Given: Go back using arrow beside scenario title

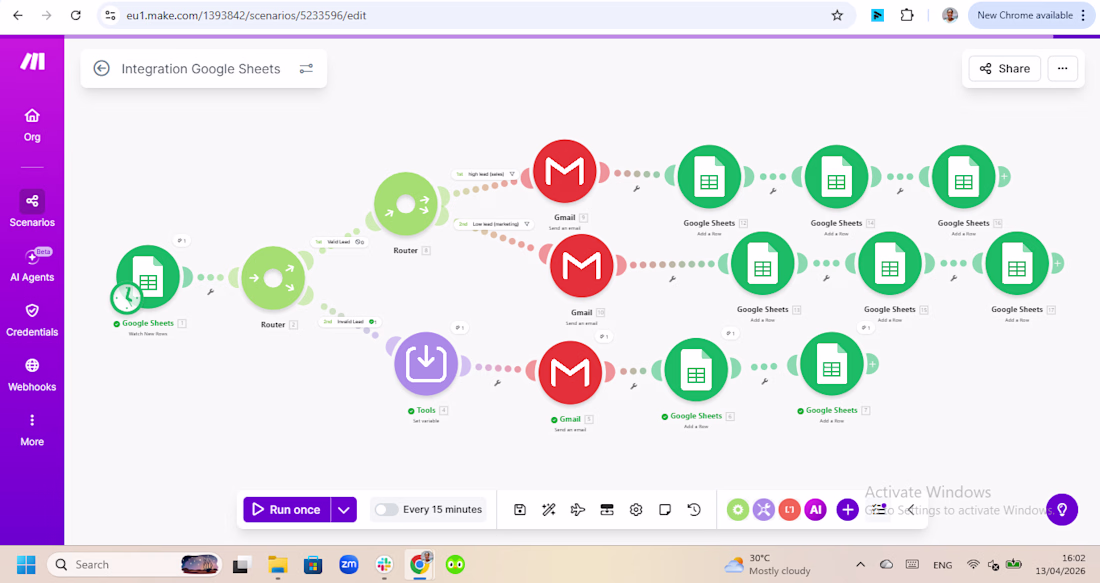Looking at the screenshot, I should [x=102, y=68].
